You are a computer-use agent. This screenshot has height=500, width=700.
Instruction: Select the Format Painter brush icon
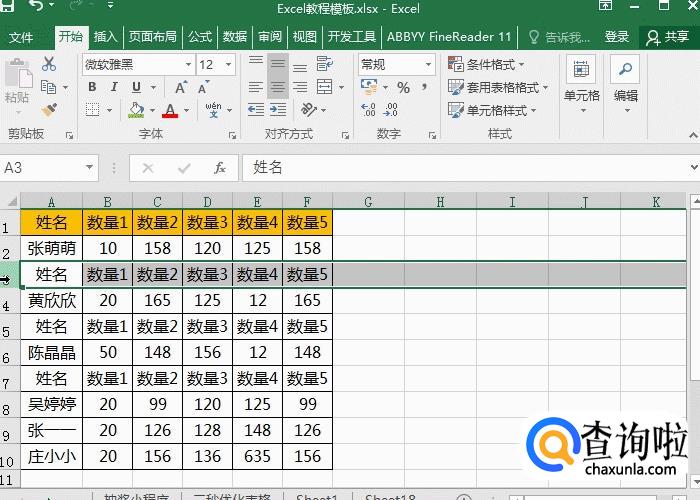coord(49,110)
